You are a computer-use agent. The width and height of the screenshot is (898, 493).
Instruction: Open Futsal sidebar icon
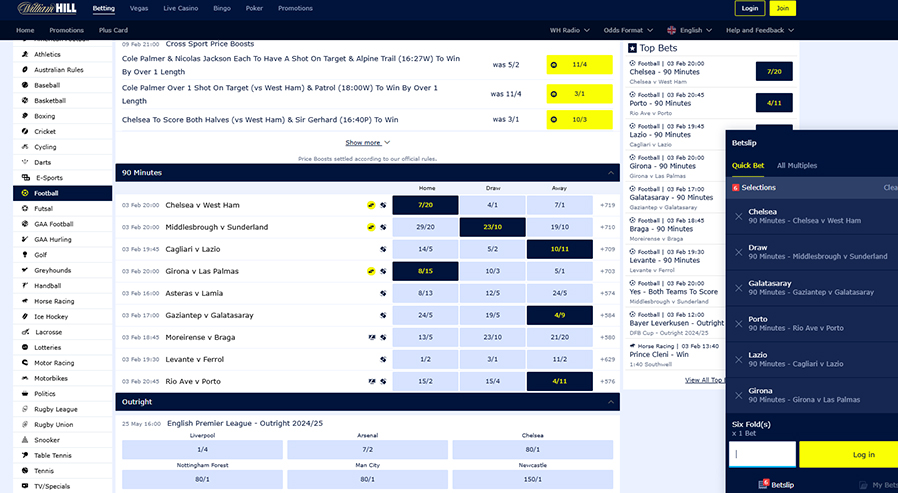tap(25, 209)
